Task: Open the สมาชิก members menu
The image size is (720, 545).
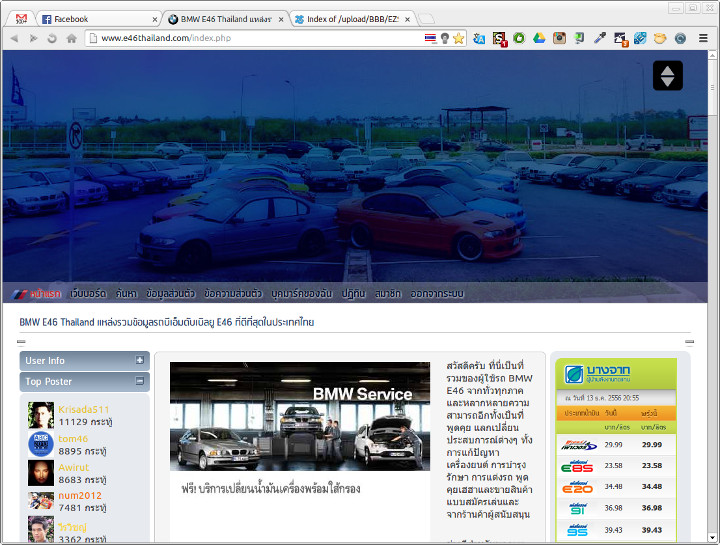Action: [388, 294]
